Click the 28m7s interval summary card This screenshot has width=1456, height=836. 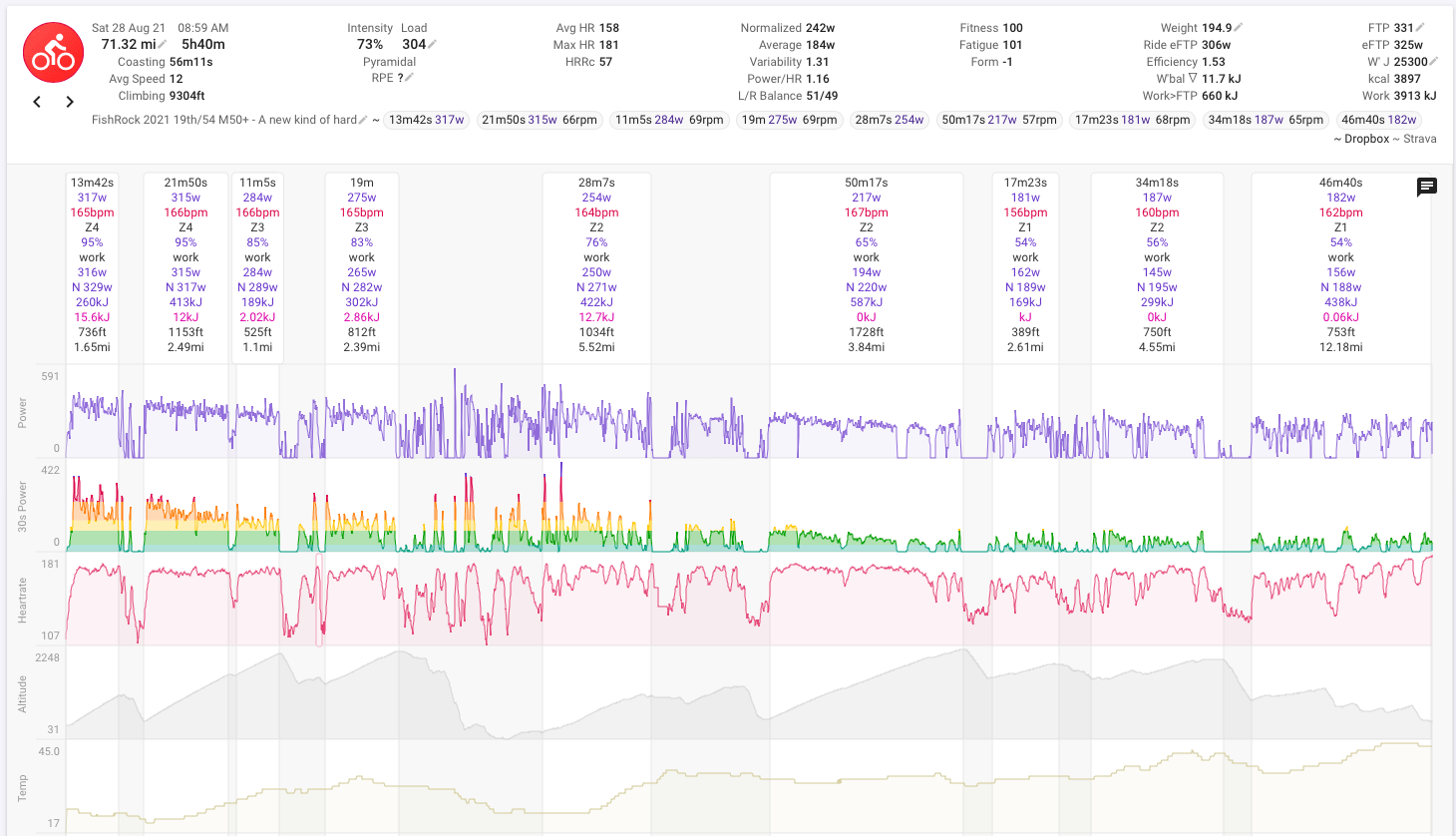[x=596, y=264]
